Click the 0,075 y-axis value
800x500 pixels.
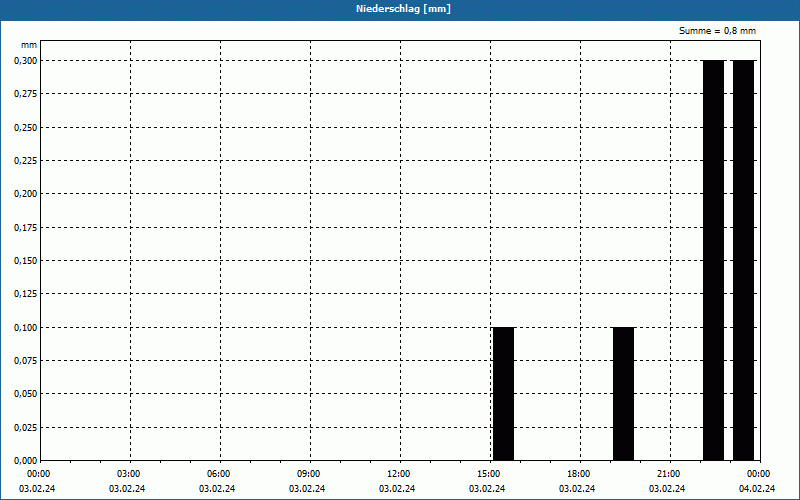click(26, 361)
